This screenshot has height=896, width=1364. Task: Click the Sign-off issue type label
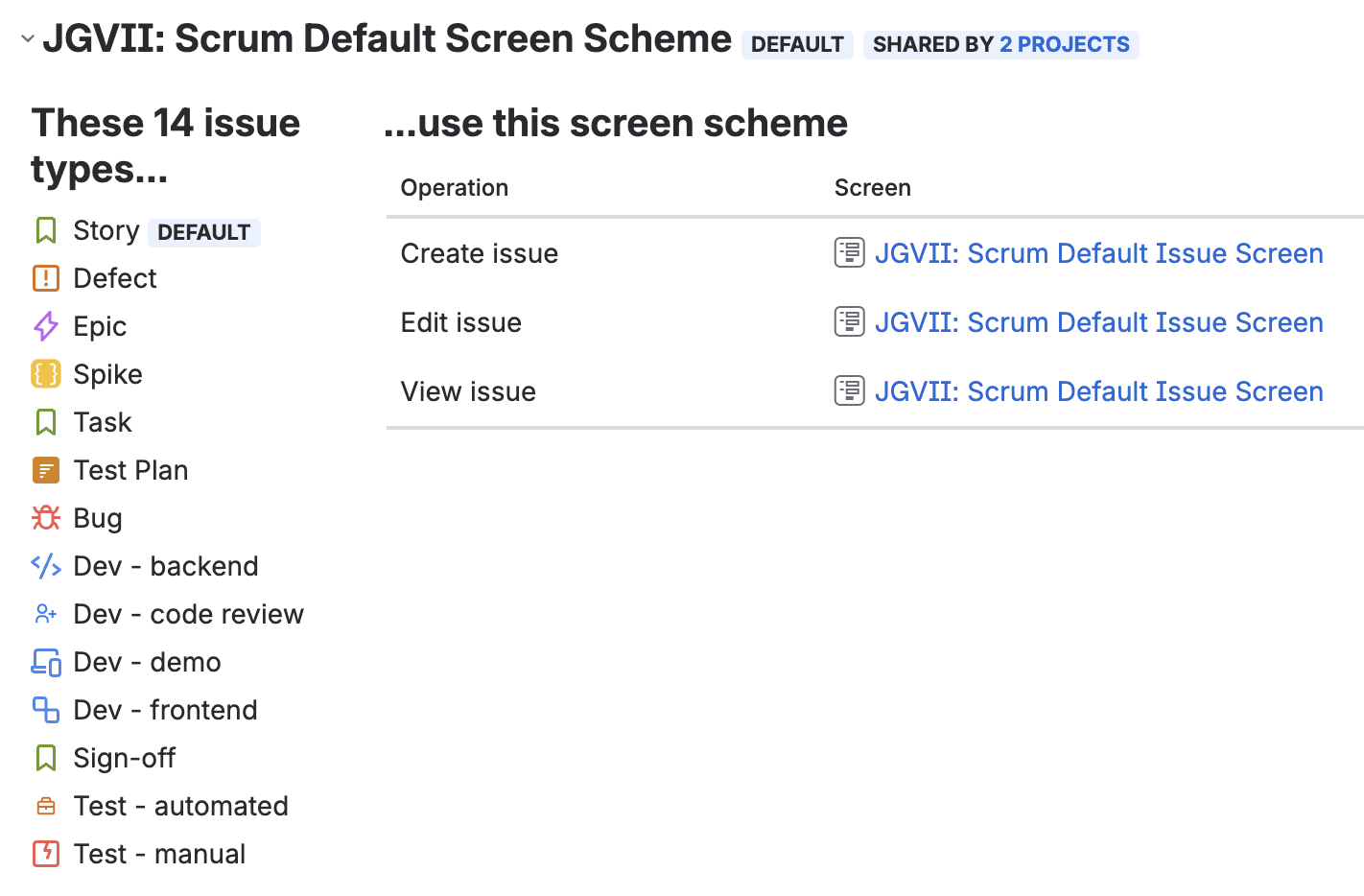click(125, 758)
